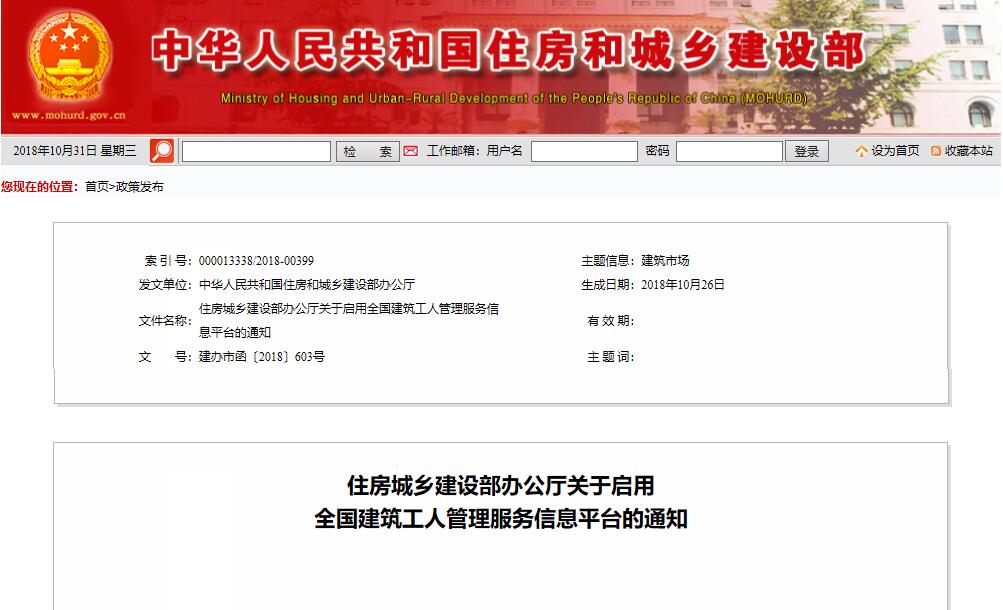Click the notice heading 全国建筑工人管理服务信息平台的通知
Viewport: 1003px width, 610px height.
(500, 520)
